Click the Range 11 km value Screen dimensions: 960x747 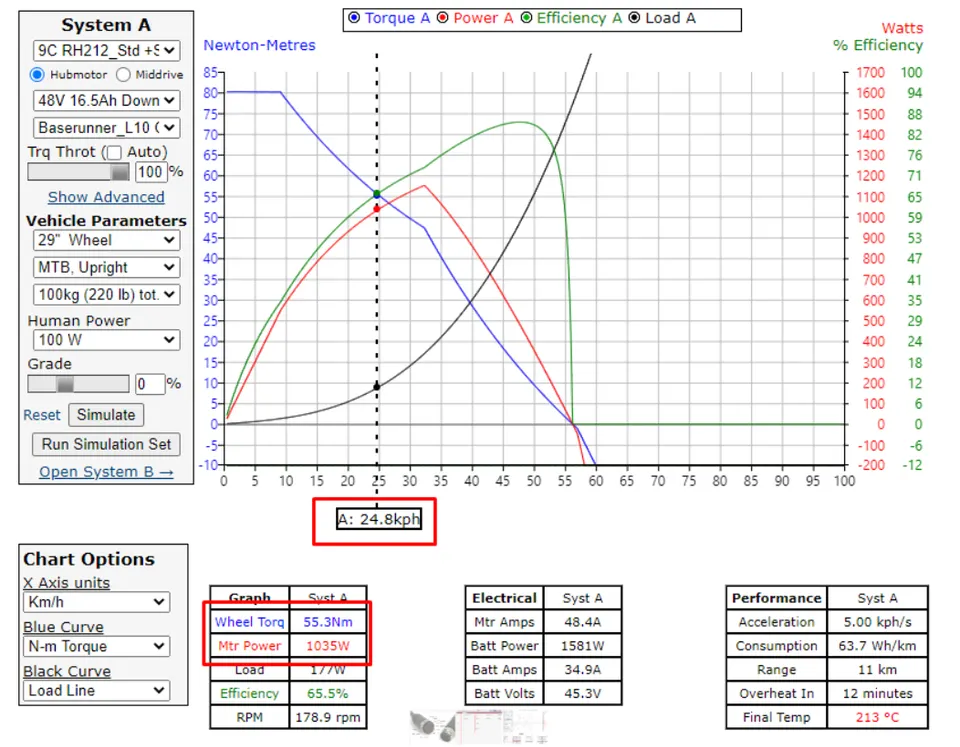click(878, 670)
